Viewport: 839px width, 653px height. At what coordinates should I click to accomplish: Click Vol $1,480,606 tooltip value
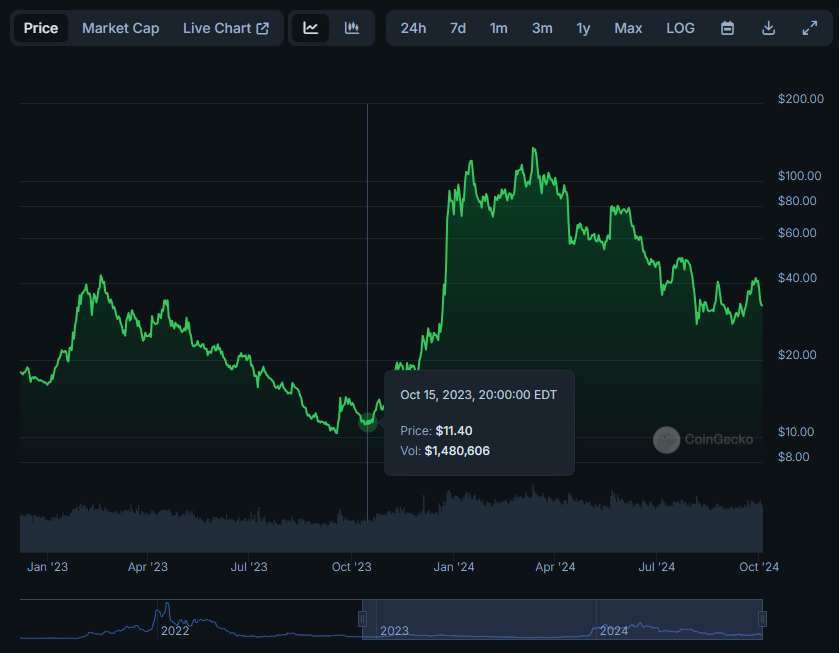(x=457, y=451)
